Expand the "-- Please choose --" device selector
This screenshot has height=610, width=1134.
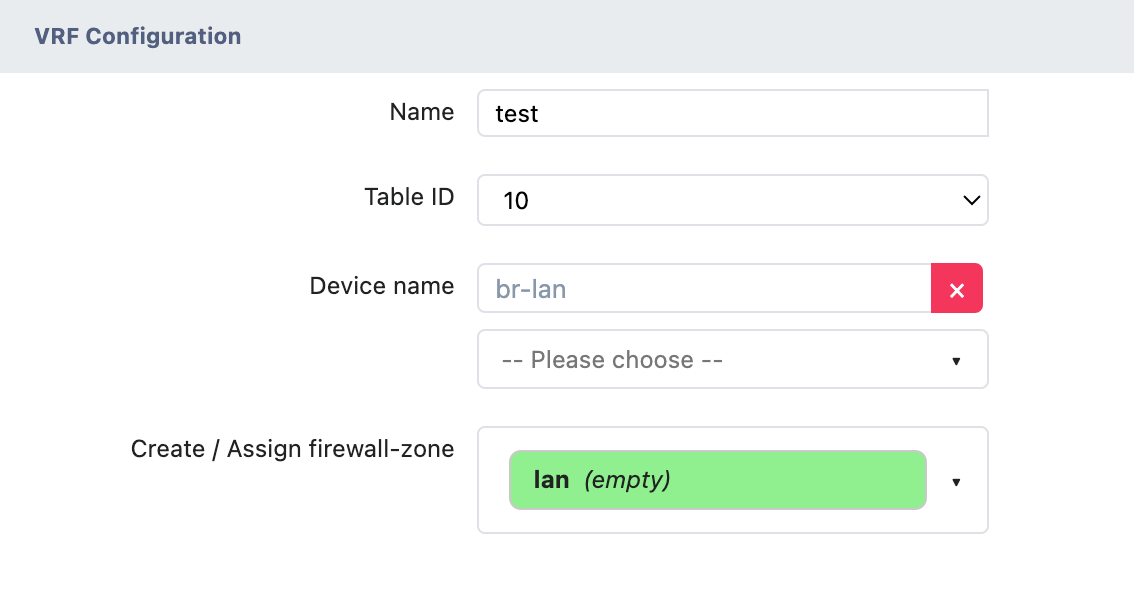click(732, 359)
